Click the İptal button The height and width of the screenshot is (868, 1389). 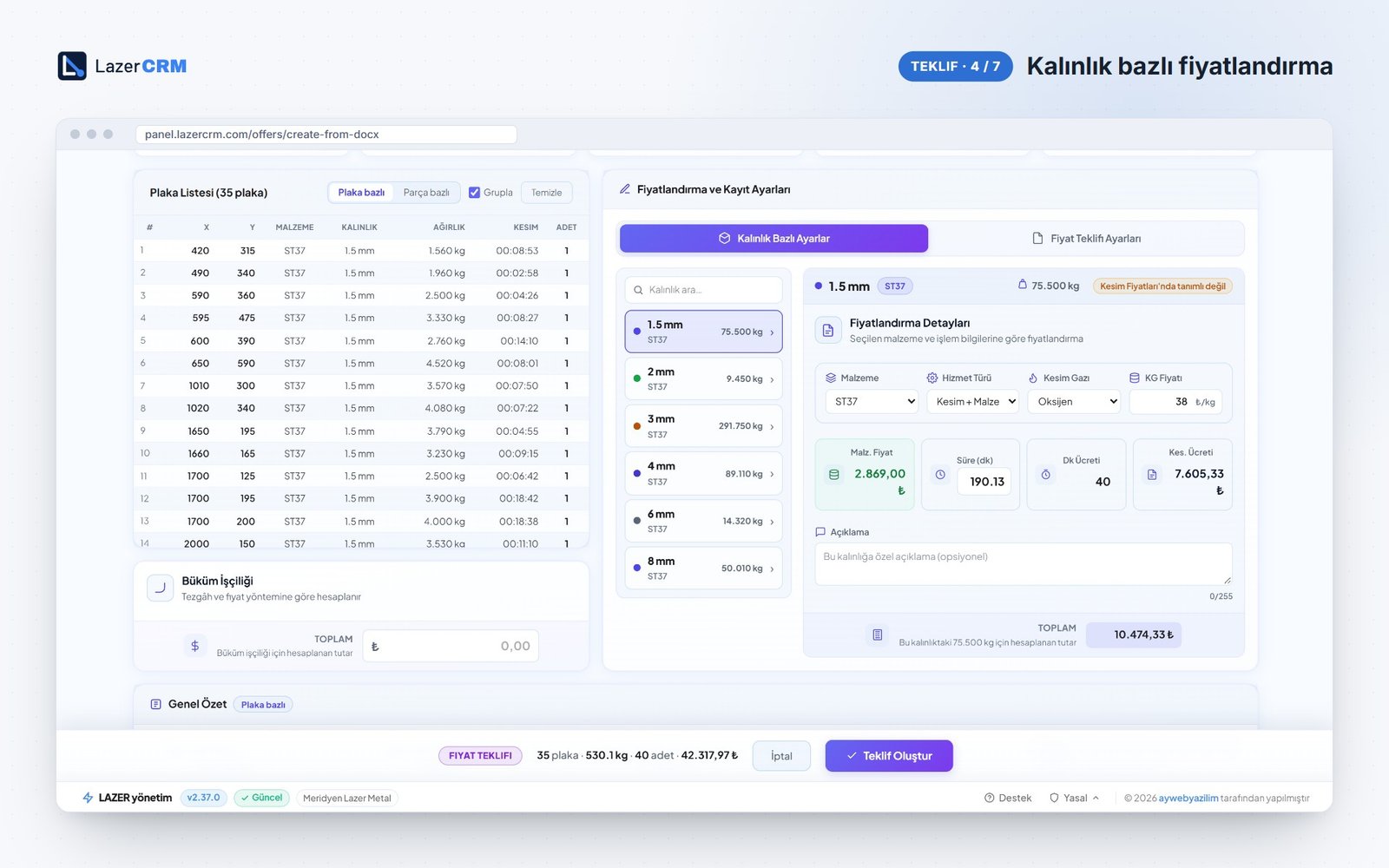pyautogui.click(x=781, y=756)
